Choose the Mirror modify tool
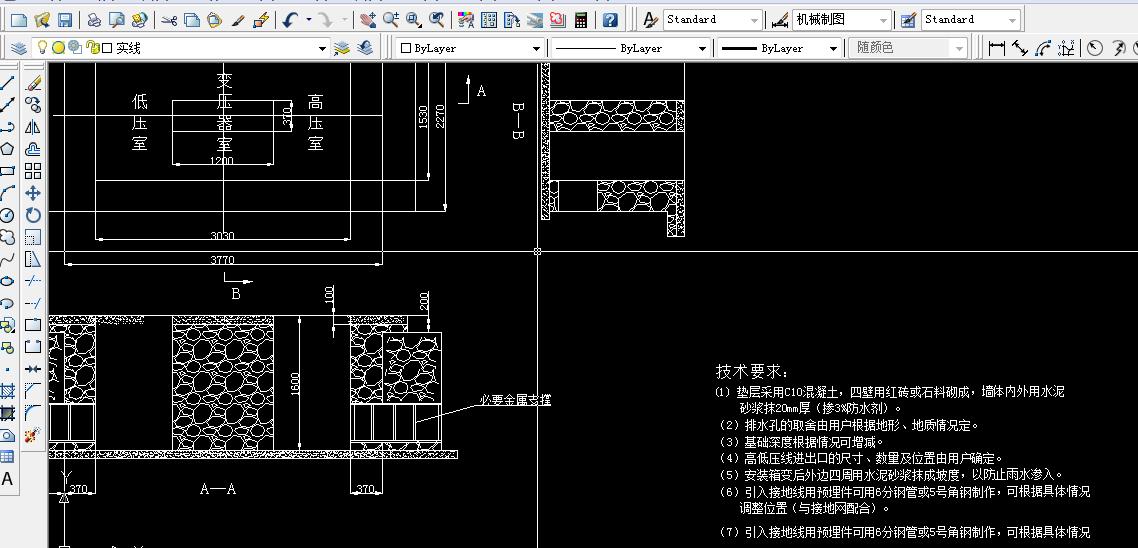Image resolution: width=1138 pixels, height=548 pixels. tap(33, 127)
